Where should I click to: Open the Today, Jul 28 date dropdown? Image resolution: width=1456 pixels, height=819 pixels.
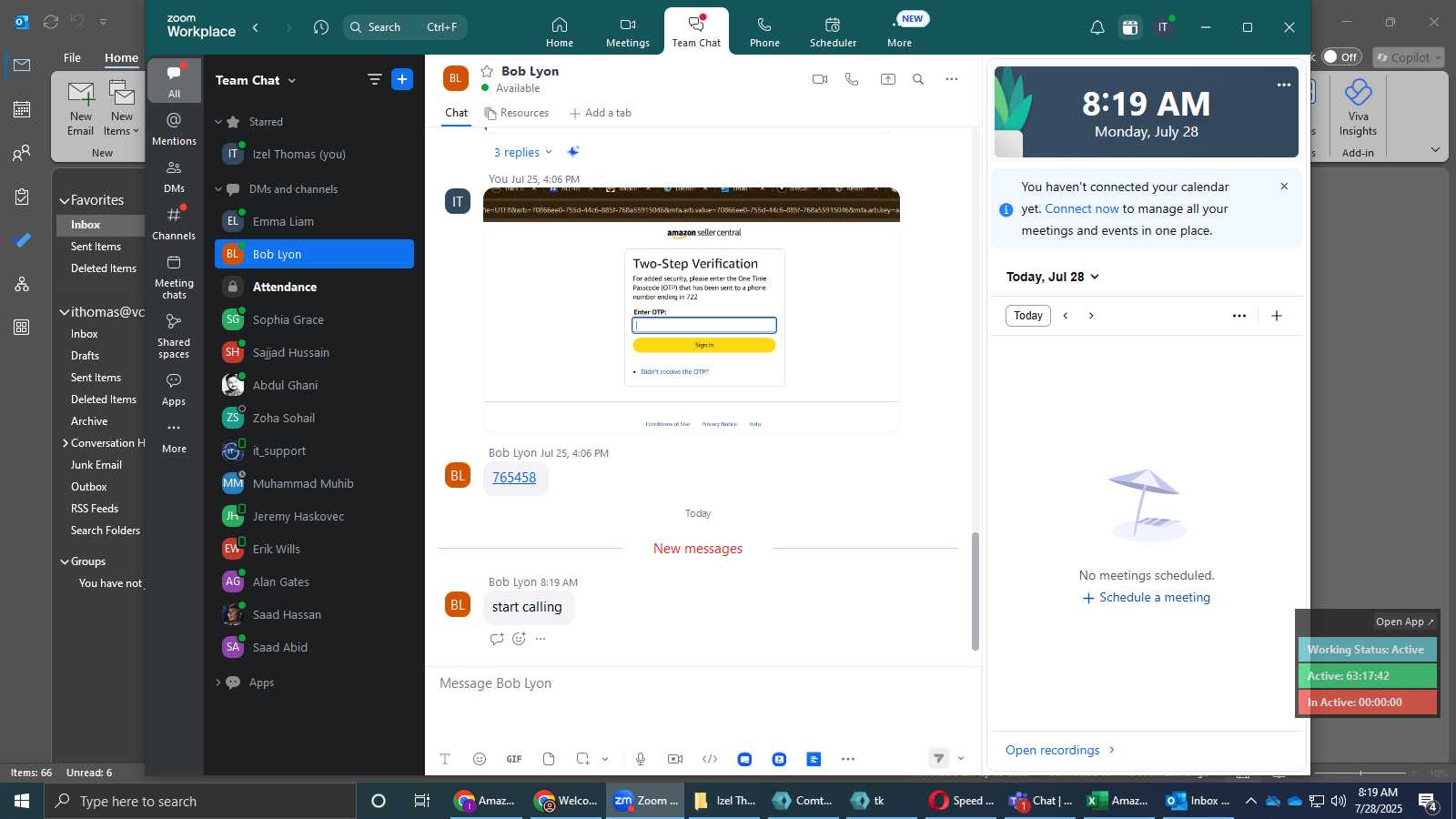pos(1053,277)
